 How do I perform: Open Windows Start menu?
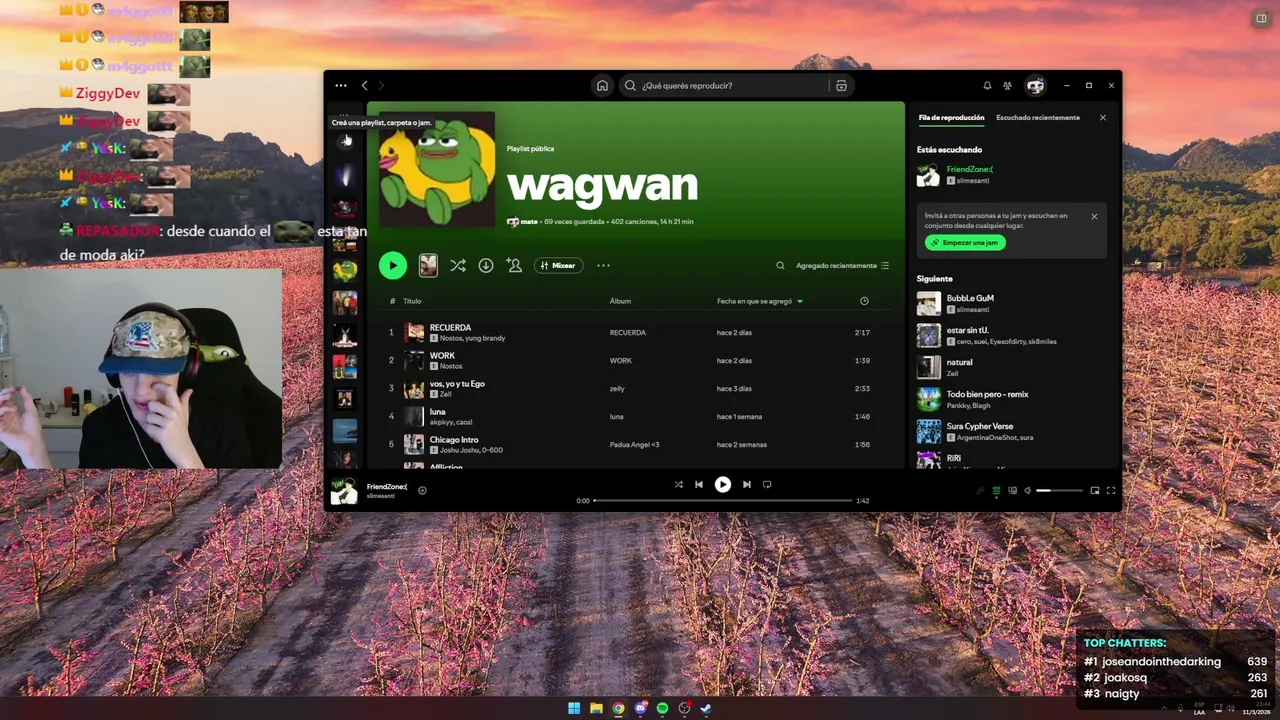coord(574,708)
